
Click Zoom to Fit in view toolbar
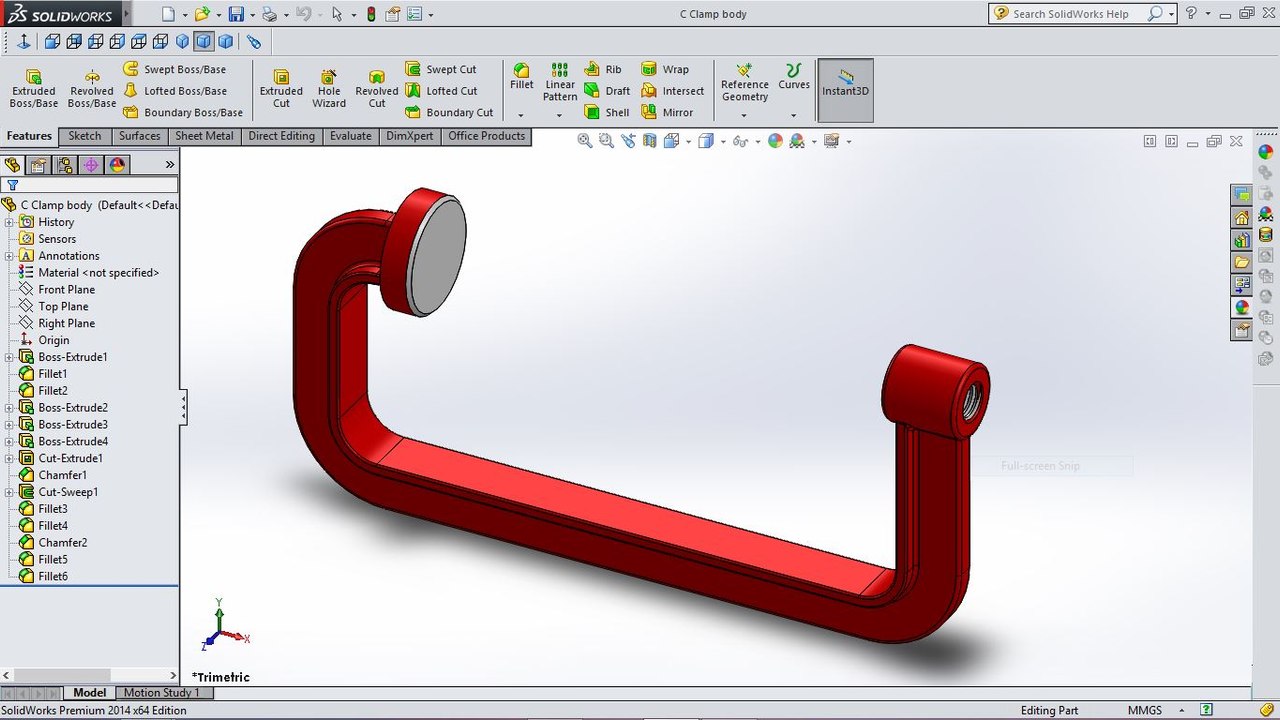coord(586,141)
